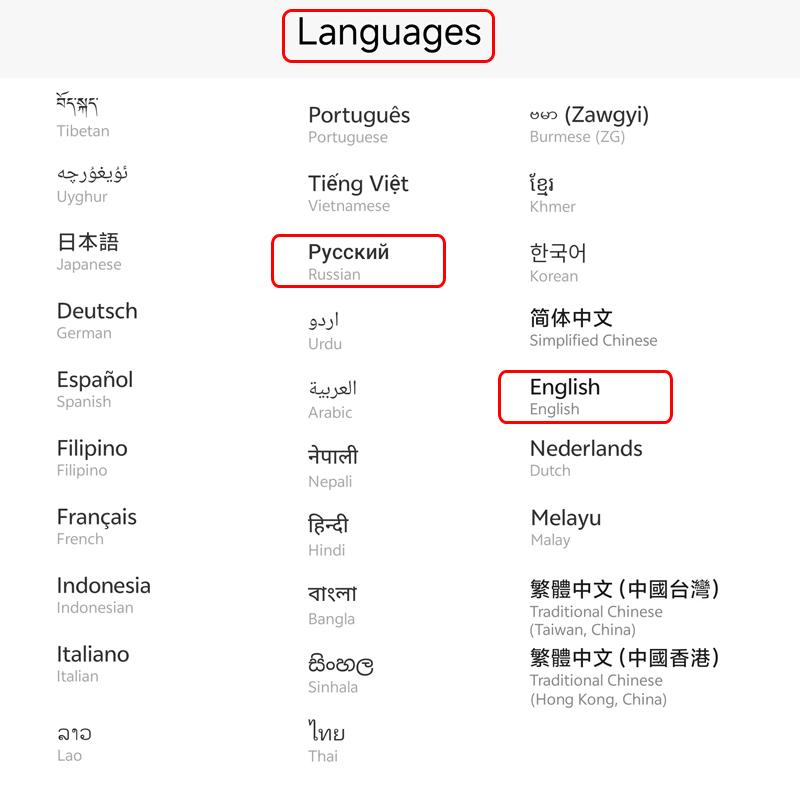The image size is (800, 800).
Task: Choose Filipino language entry
Action: tap(92, 458)
